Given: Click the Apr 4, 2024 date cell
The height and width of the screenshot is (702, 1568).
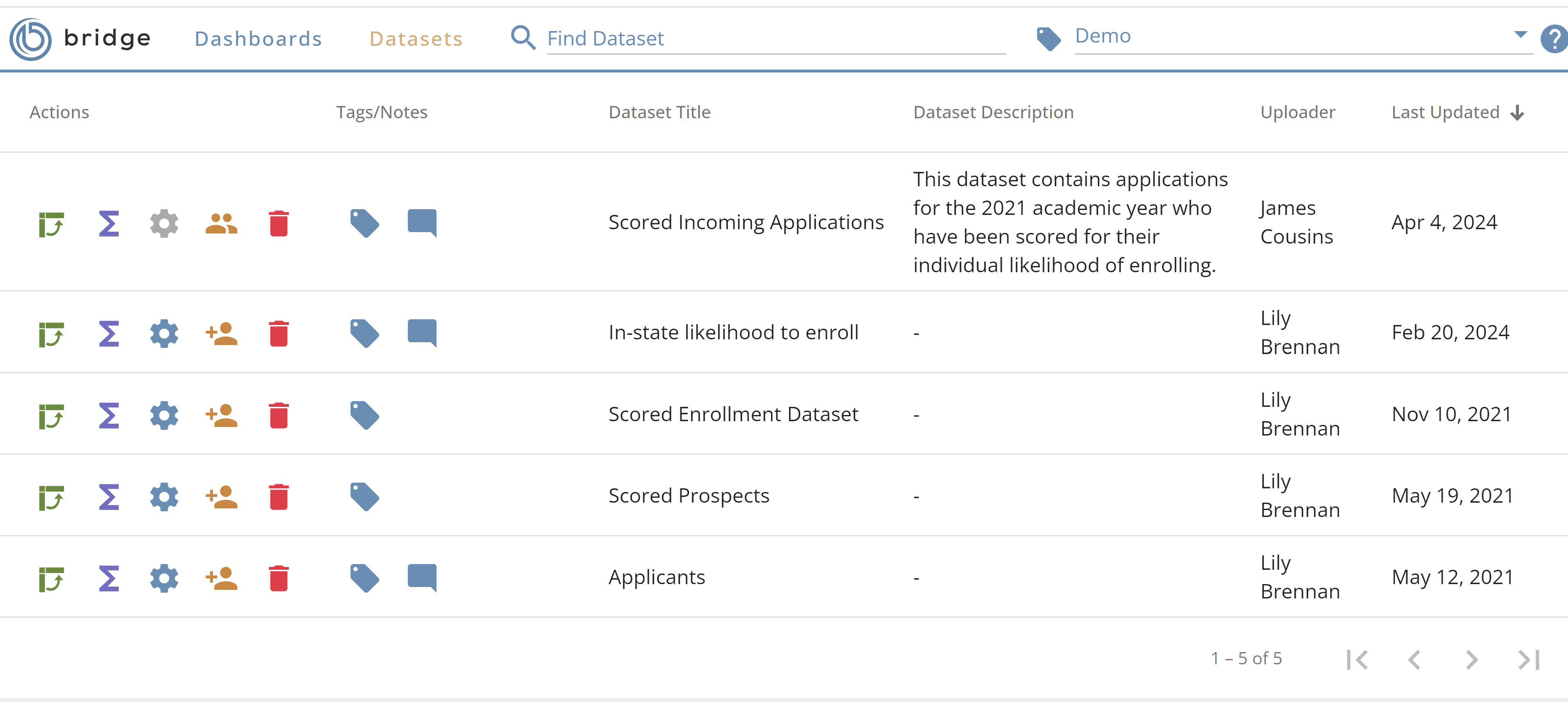Looking at the screenshot, I should click(x=1444, y=223).
